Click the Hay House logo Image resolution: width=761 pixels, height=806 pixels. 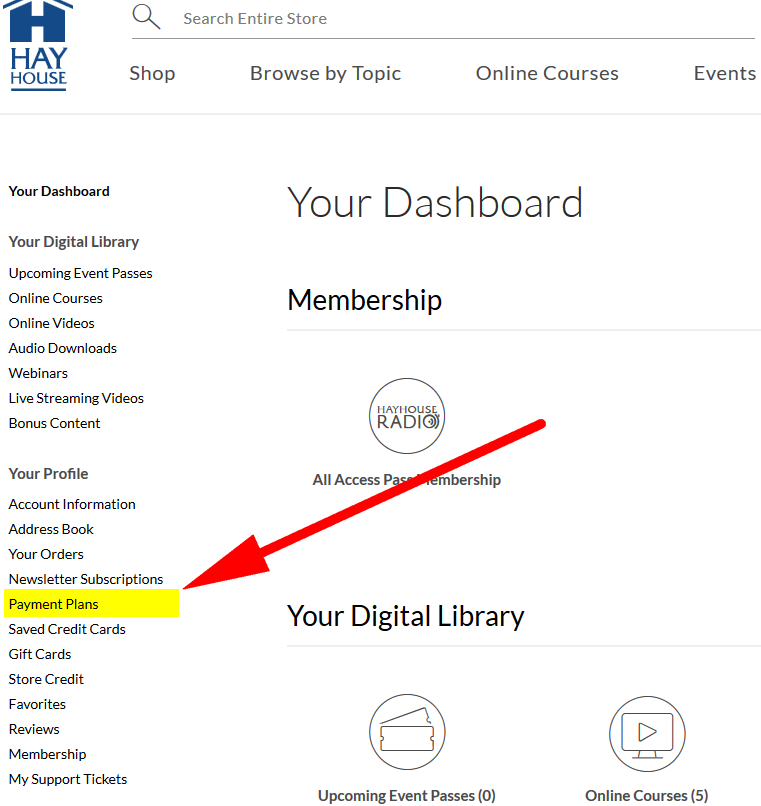pos(39,47)
